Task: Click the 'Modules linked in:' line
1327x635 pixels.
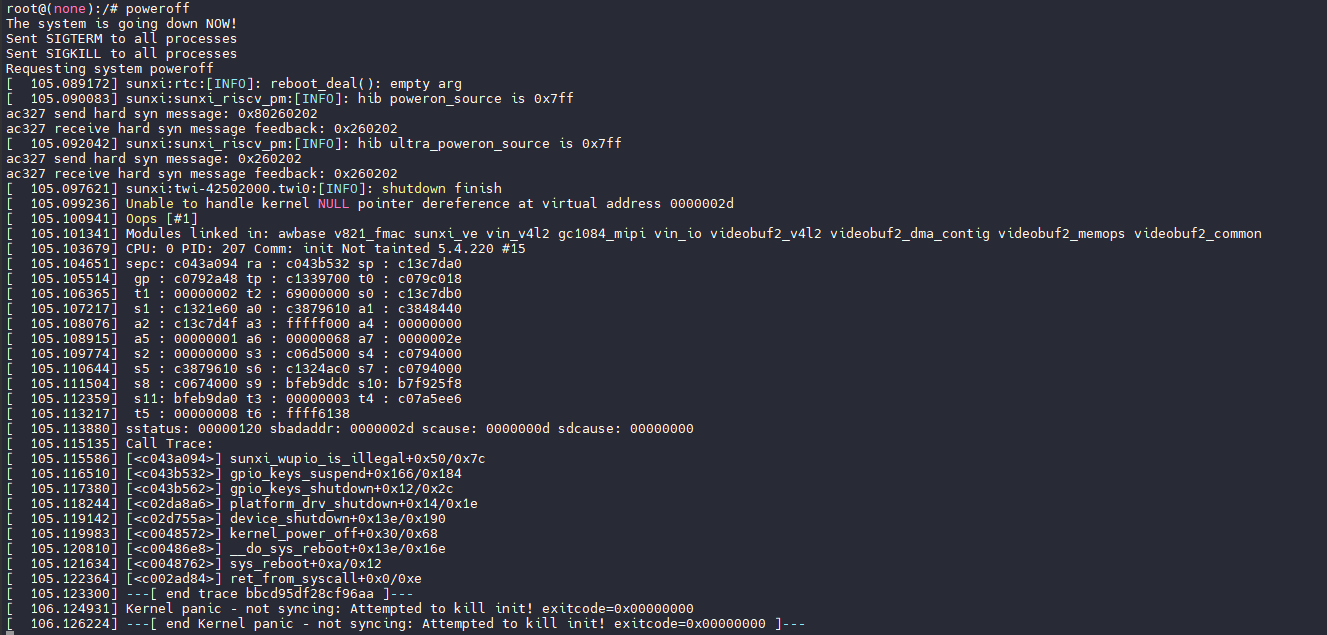Action: click(693, 234)
